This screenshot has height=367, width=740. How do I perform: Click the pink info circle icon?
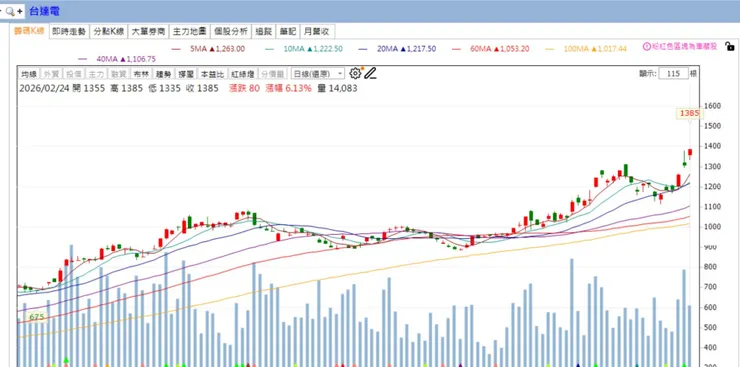click(x=647, y=46)
